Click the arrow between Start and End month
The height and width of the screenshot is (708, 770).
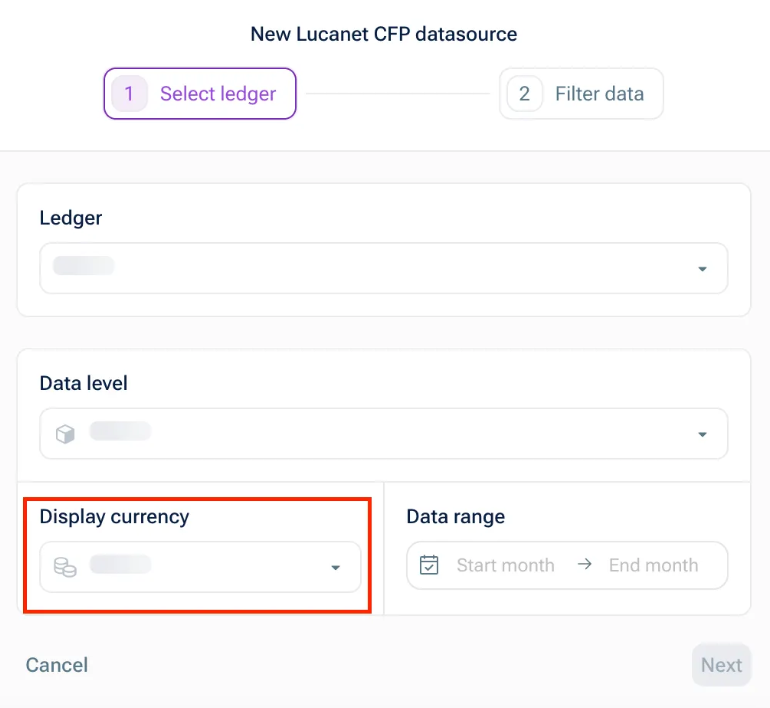pos(585,565)
